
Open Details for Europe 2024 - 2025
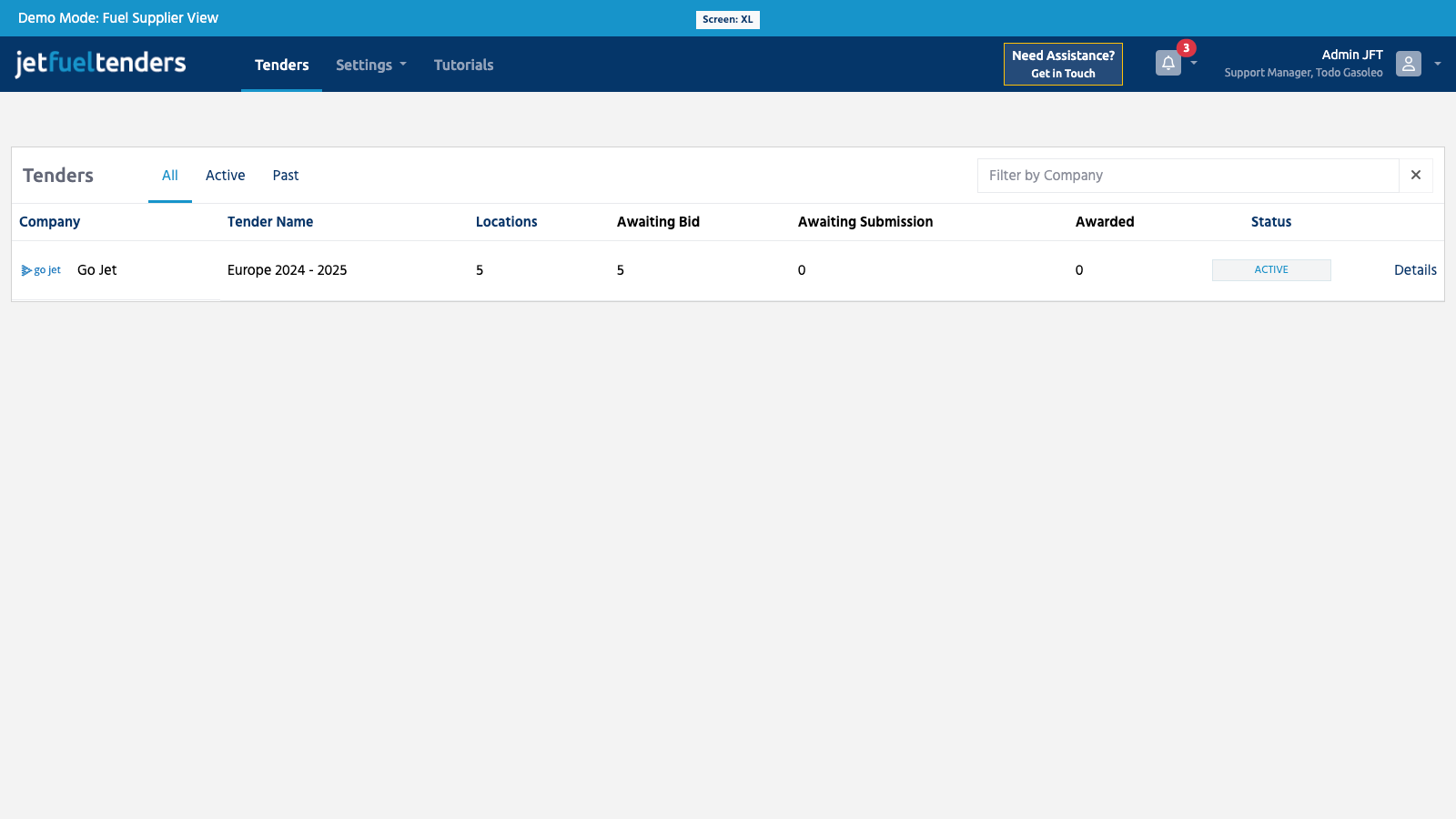[1414, 270]
